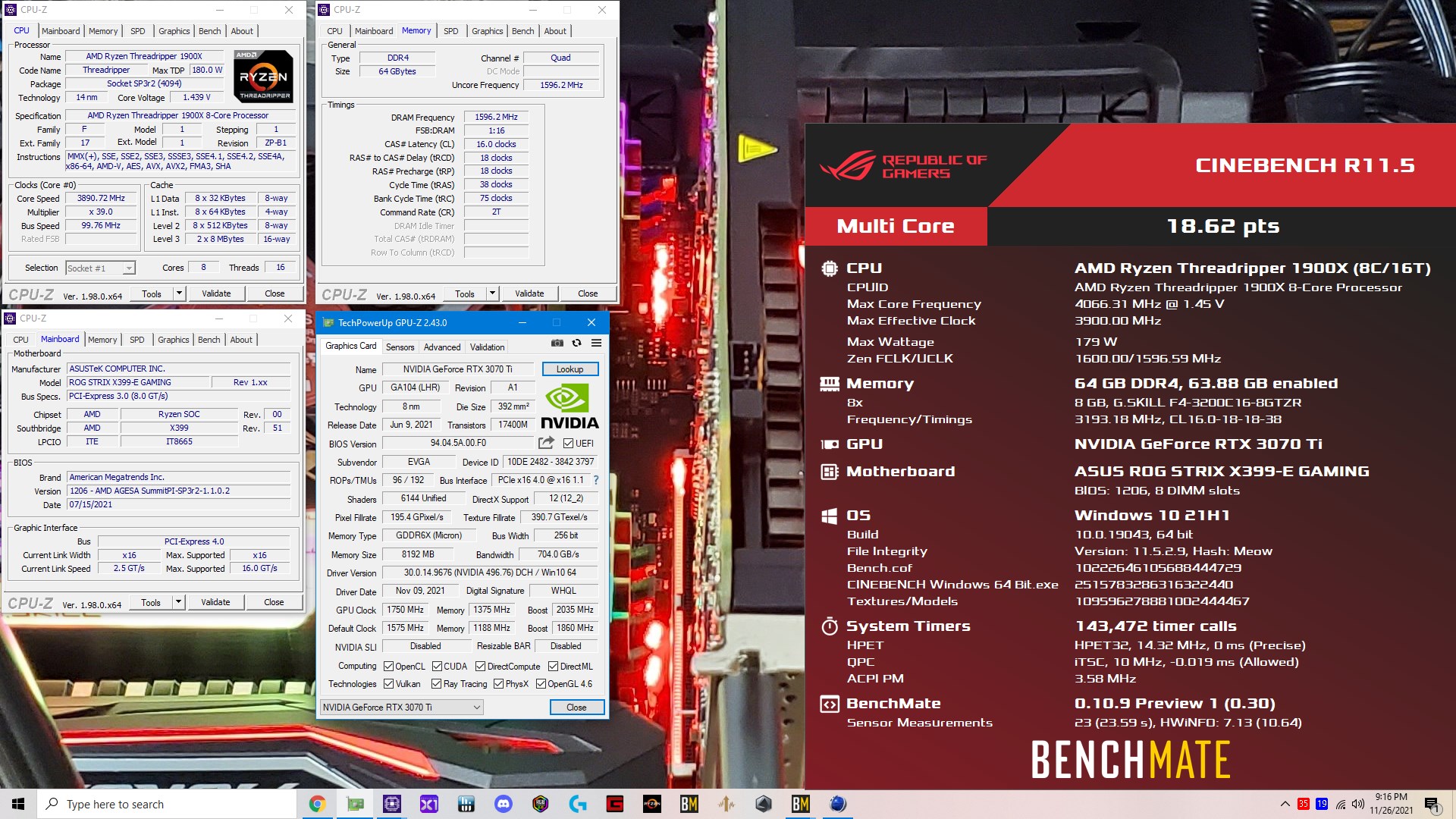
Task: Click Validate in CPU-Z Mainboard window
Action: (x=215, y=602)
